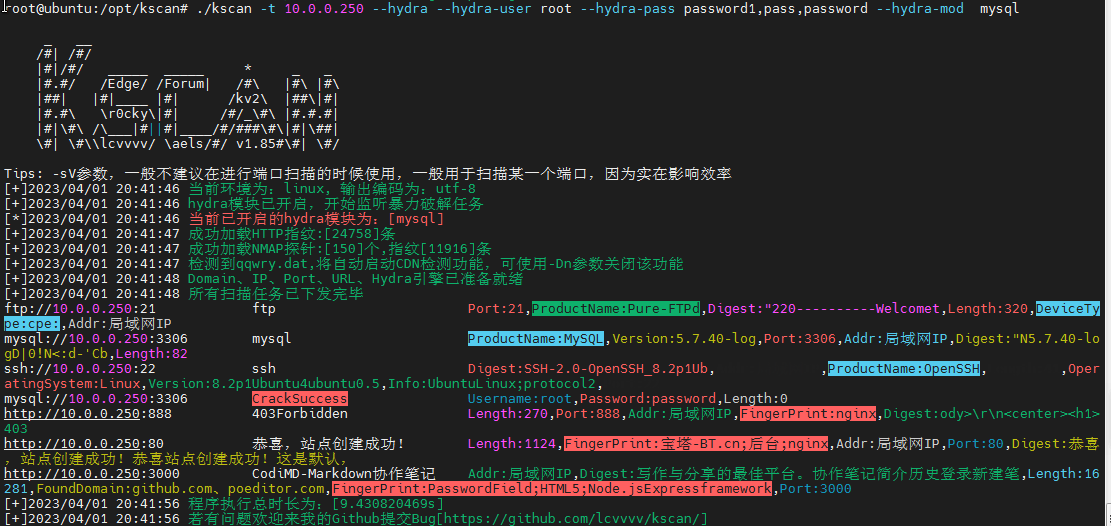Open the http://10.0.0.250:3000 link
This screenshot has height=526, width=1111.
point(92,474)
